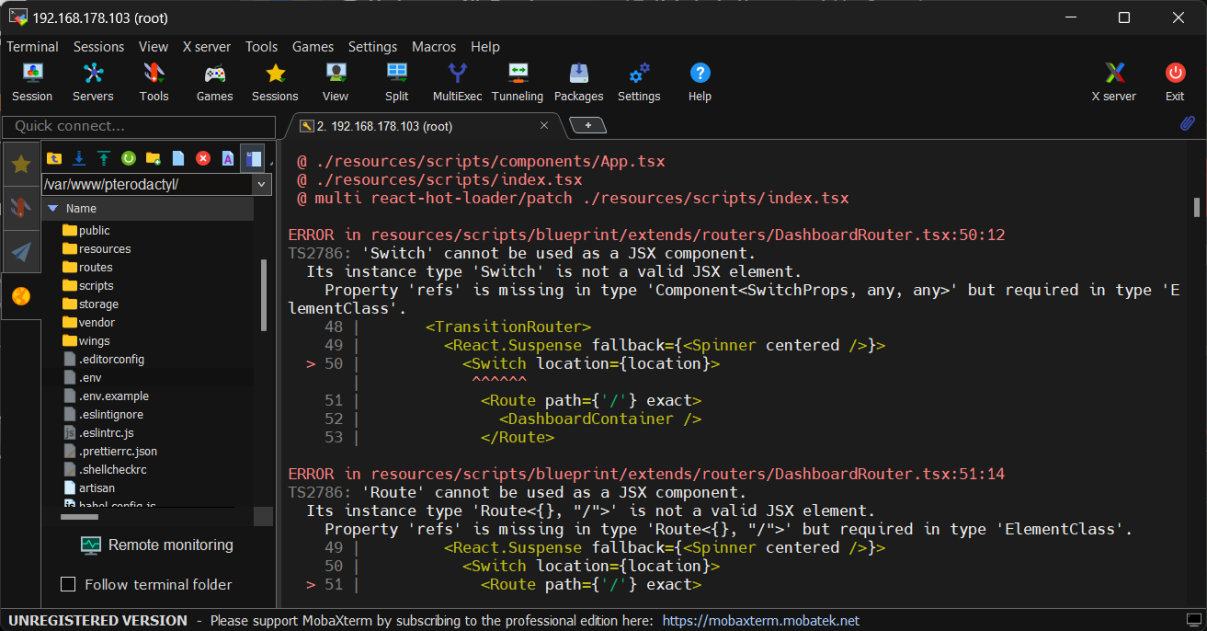
Task: Click the Remote monitoring button
Action: [157, 545]
